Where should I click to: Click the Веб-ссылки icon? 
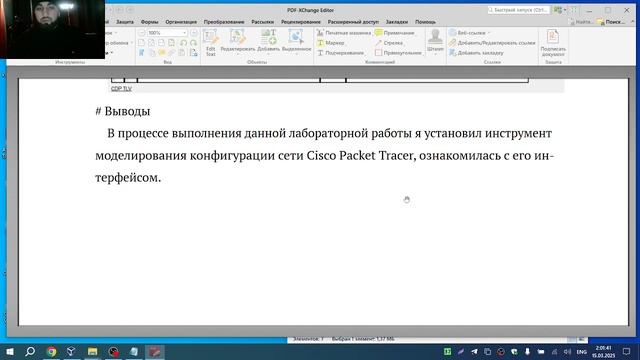453,33
